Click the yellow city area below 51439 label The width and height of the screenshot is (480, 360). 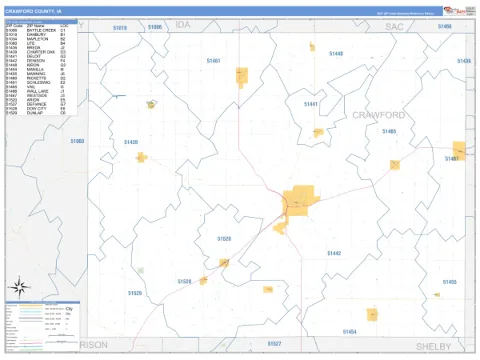142,157
